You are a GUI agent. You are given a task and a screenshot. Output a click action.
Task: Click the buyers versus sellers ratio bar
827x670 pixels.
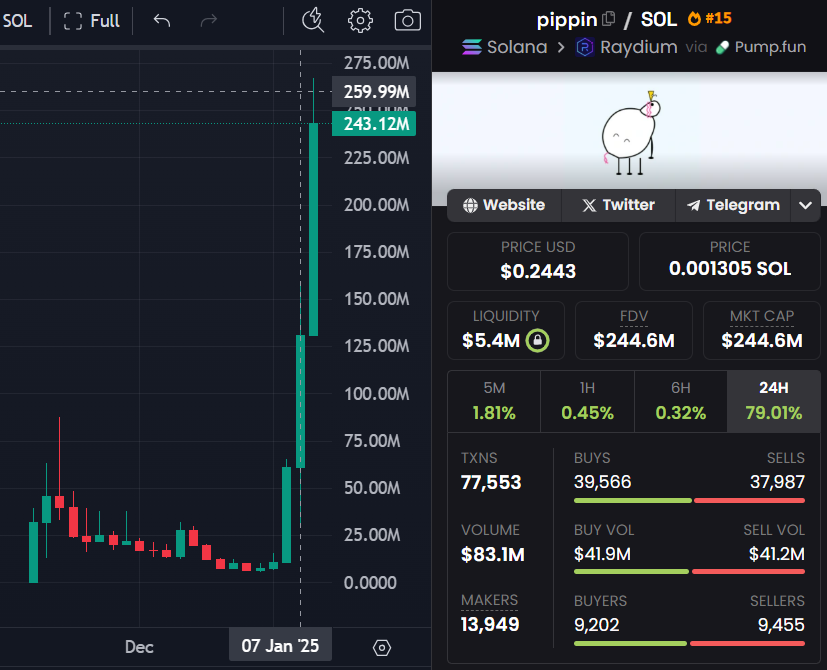(x=689, y=644)
